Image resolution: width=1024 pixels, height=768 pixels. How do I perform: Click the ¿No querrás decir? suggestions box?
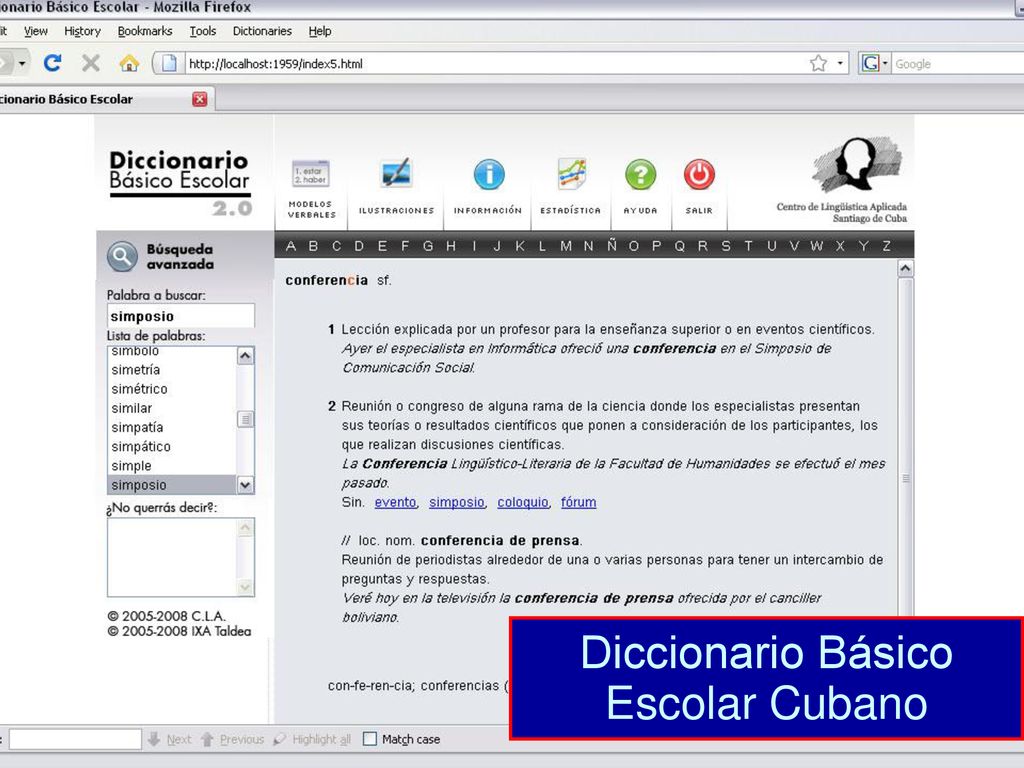coord(180,557)
